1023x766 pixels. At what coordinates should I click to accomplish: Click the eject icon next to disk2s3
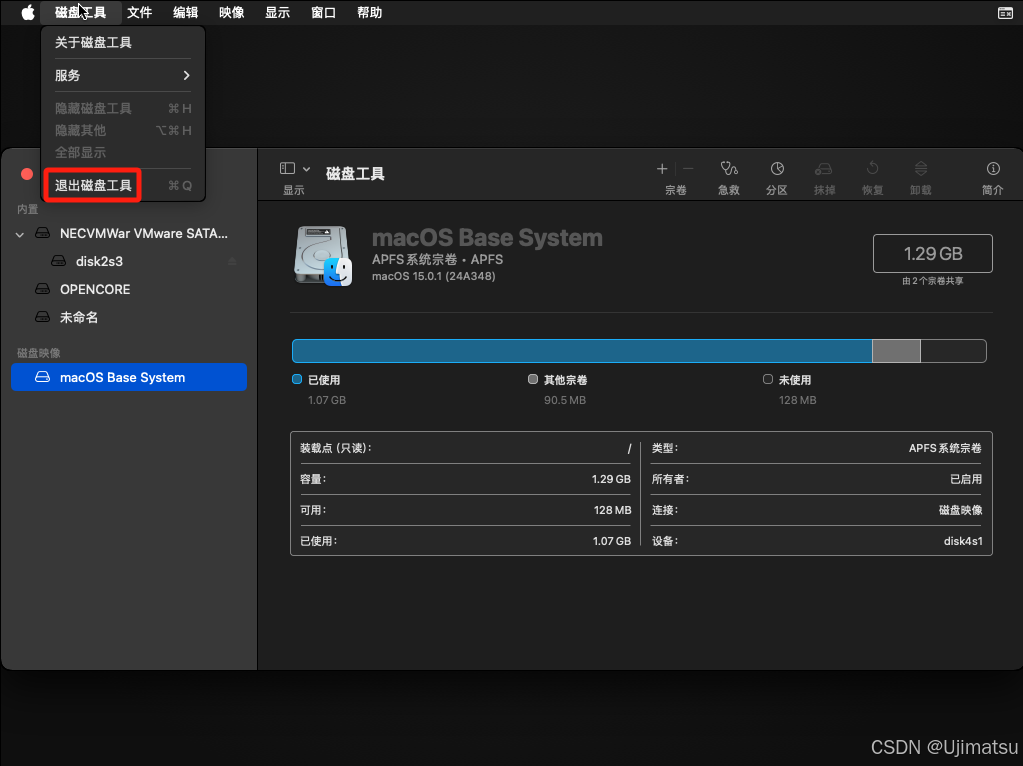[x=232, y=261]
